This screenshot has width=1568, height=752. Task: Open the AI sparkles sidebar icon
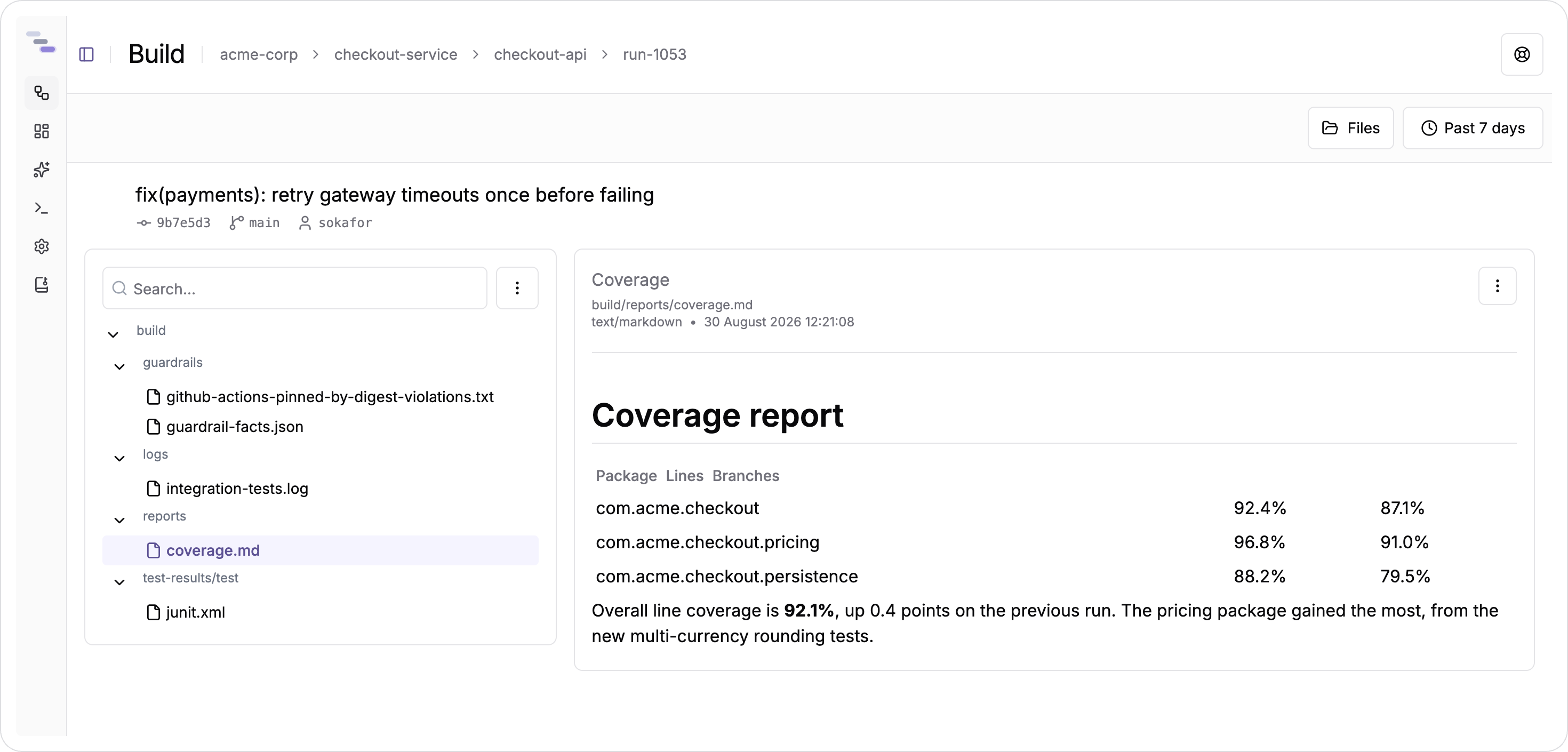[x=42, y=170]
